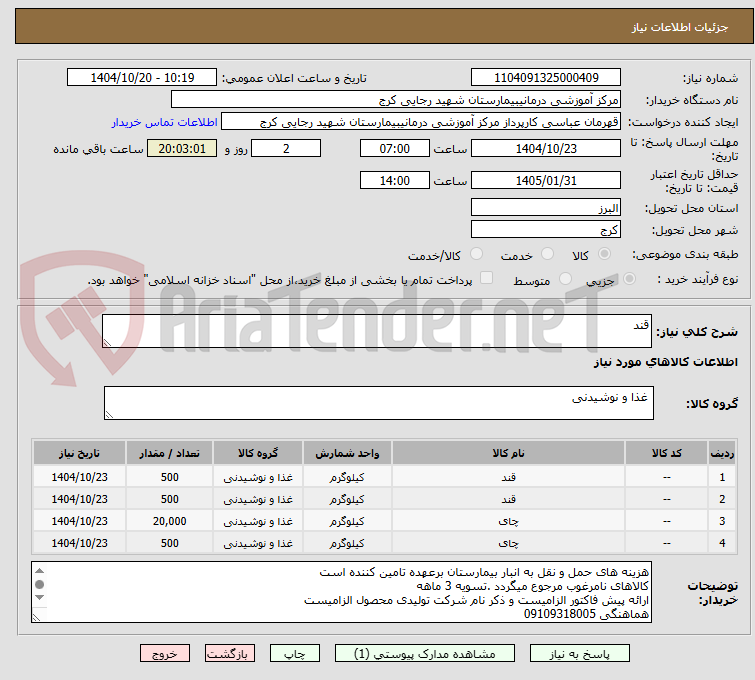Viewport: 755px width, 680px height.
Task: Click the validity time 14:00 field
Action: pyautogui.click(x=394, y=180)
